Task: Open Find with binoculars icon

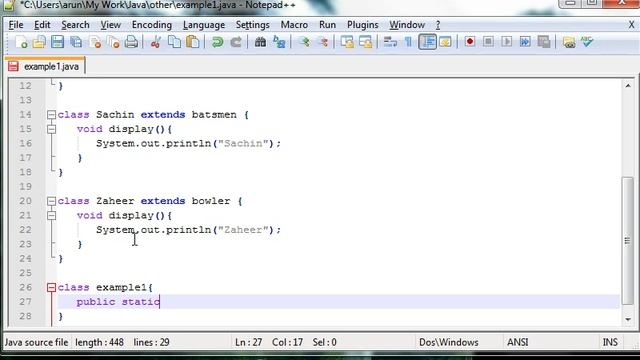Action: tap(260, 42)
